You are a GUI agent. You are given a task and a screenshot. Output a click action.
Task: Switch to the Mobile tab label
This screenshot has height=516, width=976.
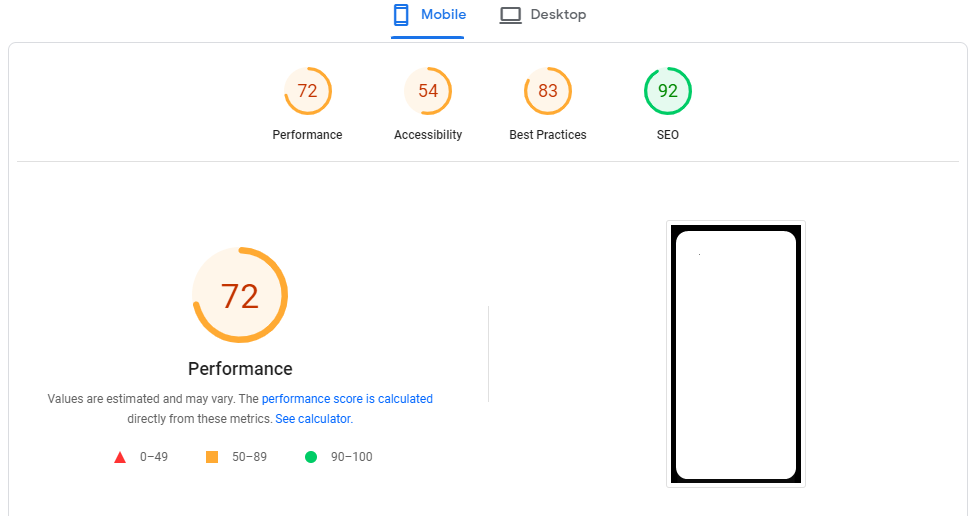[443, 15]
